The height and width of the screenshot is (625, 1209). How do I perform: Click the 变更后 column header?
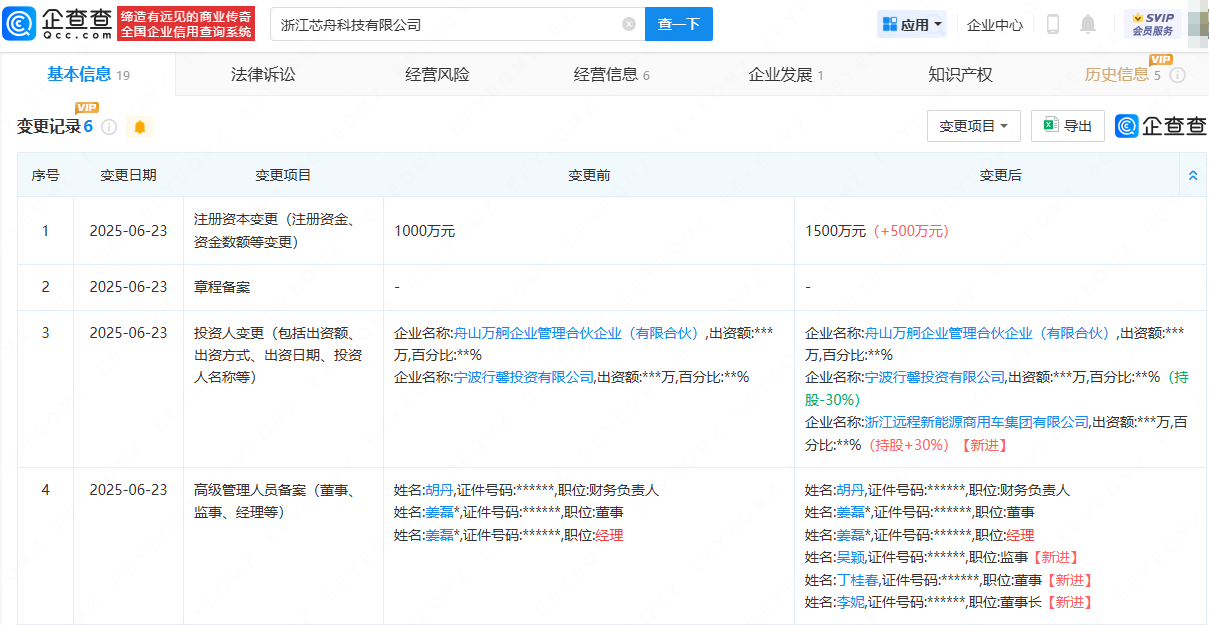coord(1000,175)
